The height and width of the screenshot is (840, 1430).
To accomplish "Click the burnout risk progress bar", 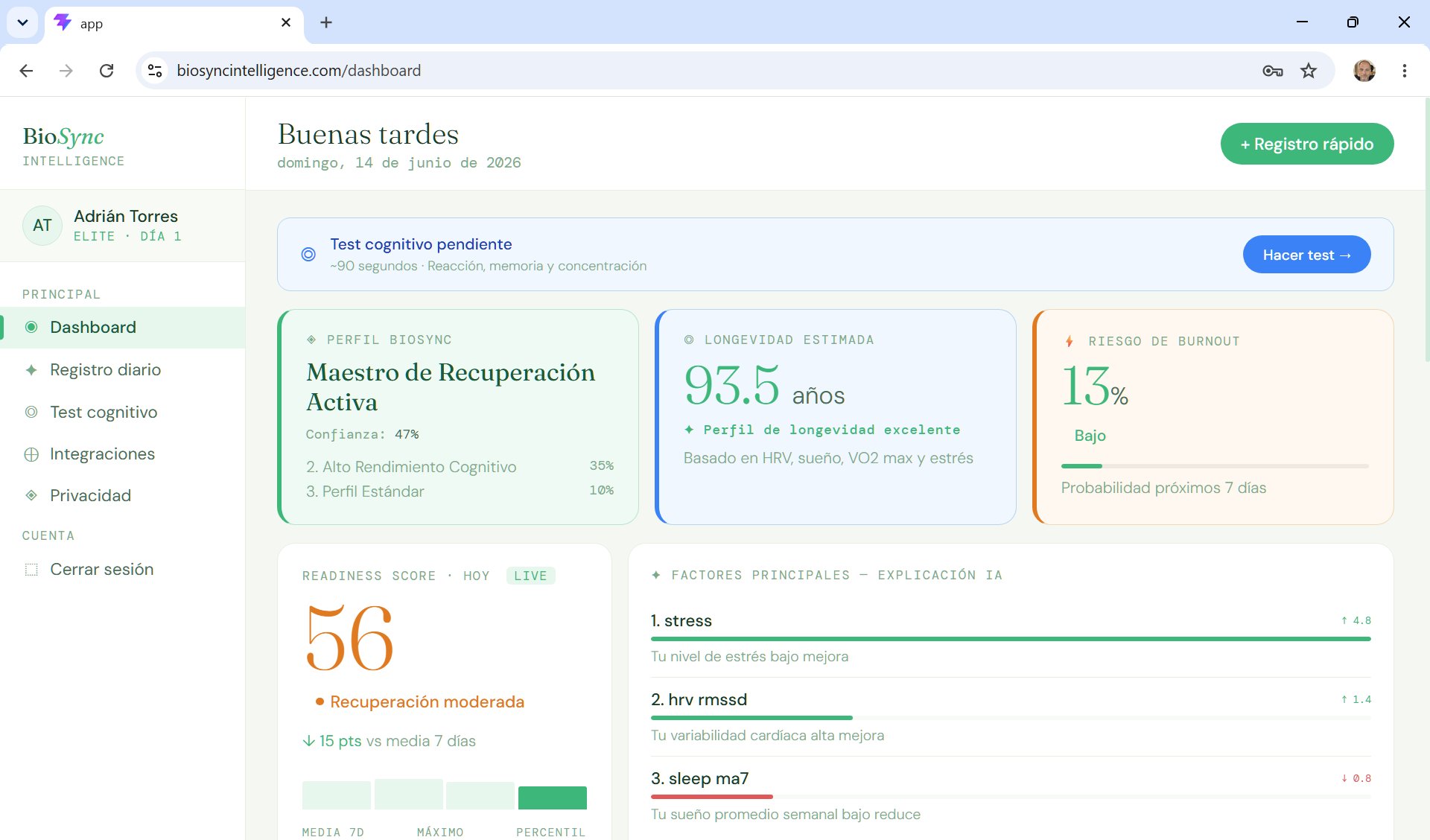I will point(1215,466).
